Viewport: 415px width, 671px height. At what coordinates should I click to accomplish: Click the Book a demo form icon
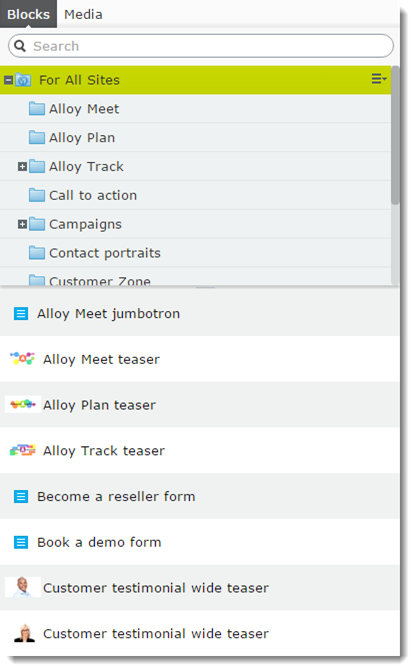(x=21, y=542)
